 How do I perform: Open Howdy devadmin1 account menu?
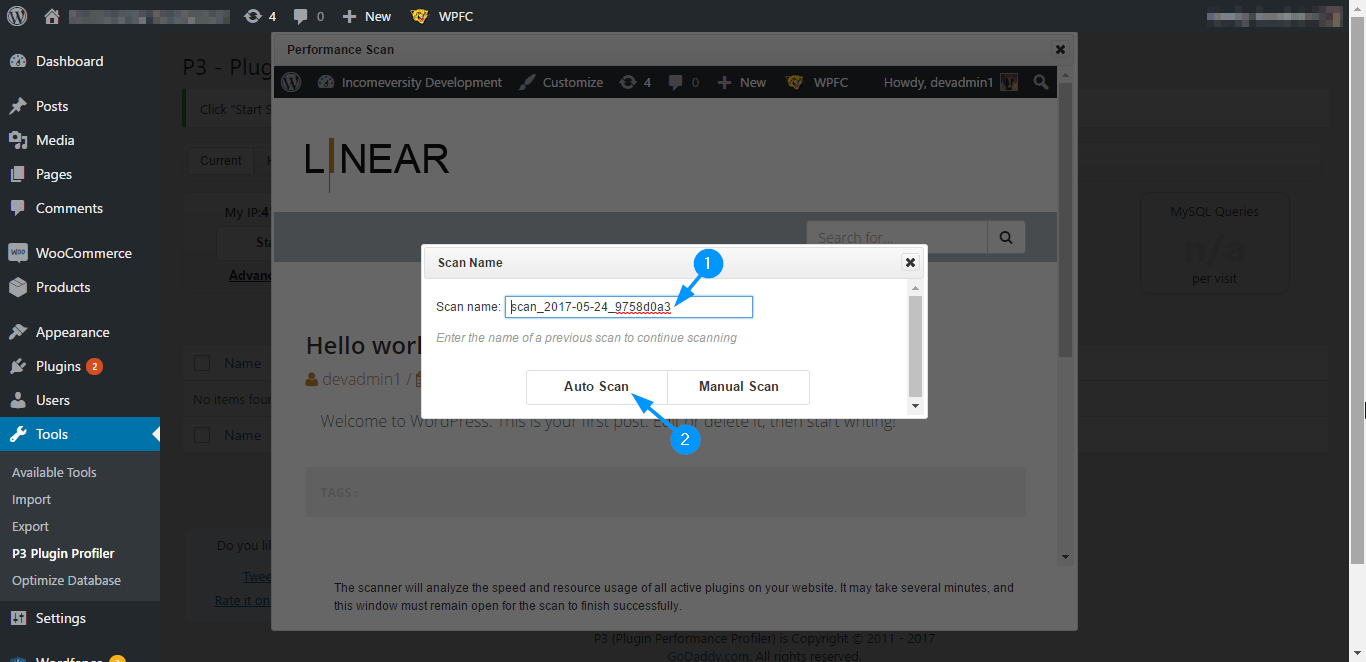coord(950,82)
